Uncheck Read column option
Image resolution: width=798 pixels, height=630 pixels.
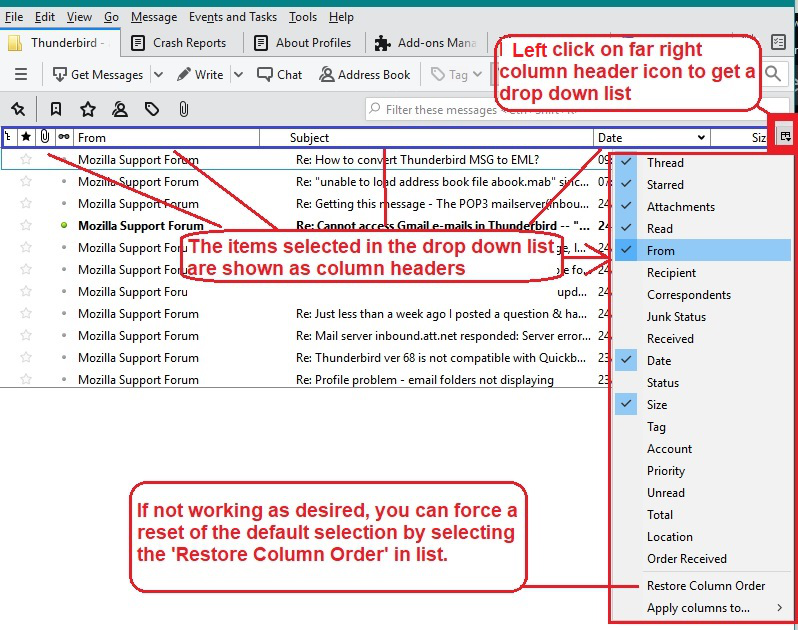pyautogui.click(x=703, y=228)
